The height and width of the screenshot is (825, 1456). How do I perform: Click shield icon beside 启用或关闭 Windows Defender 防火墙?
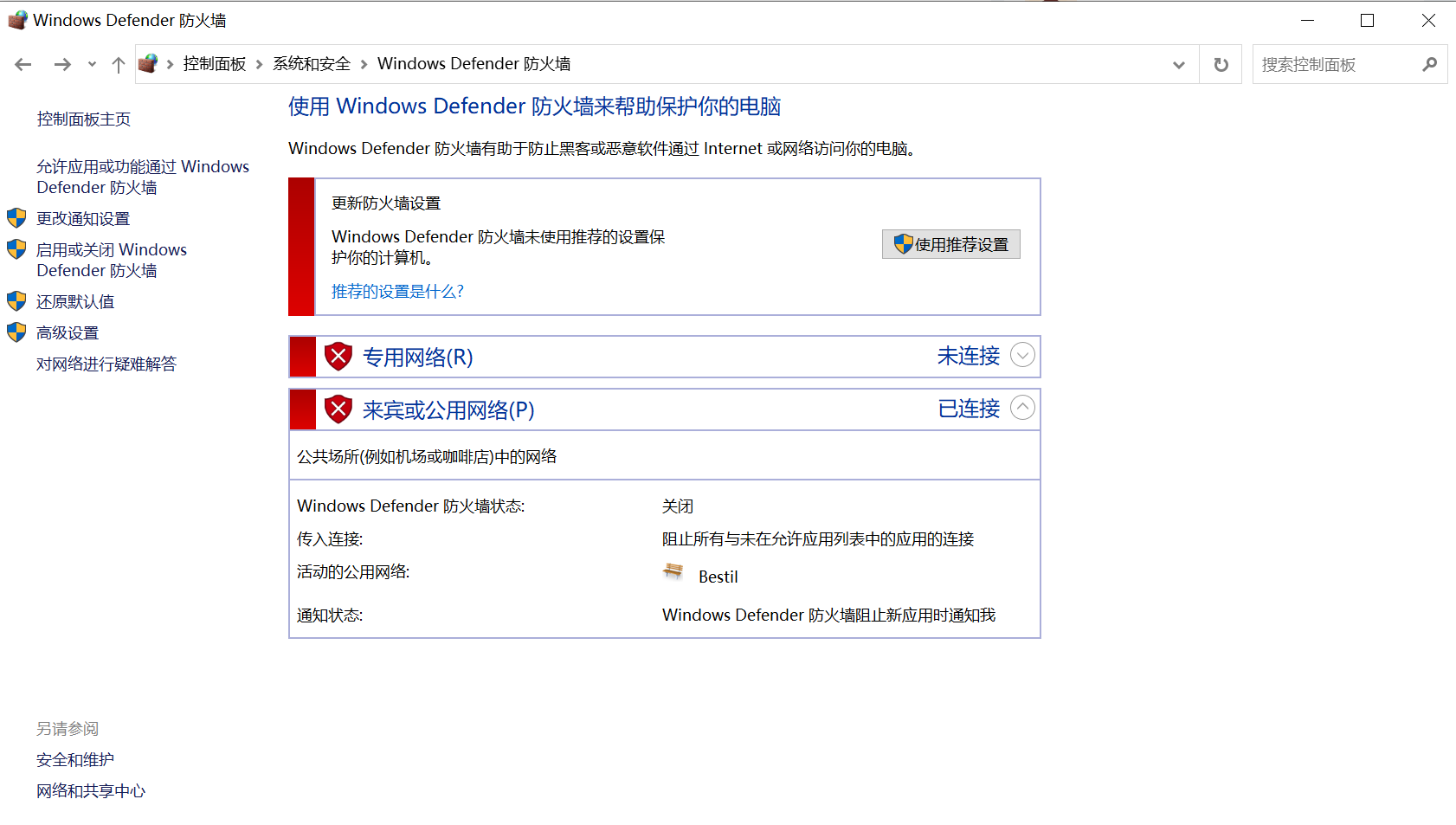tap(16, 249)
